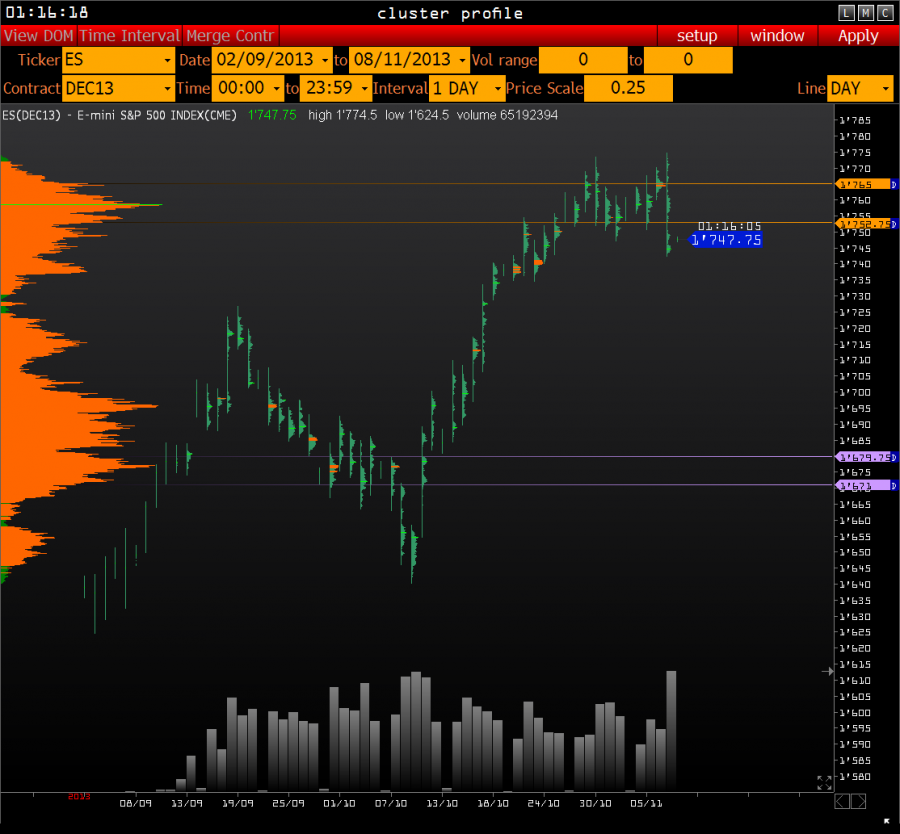
Task: Click the orange 1'765 price level marker
Action: point(862,184)
